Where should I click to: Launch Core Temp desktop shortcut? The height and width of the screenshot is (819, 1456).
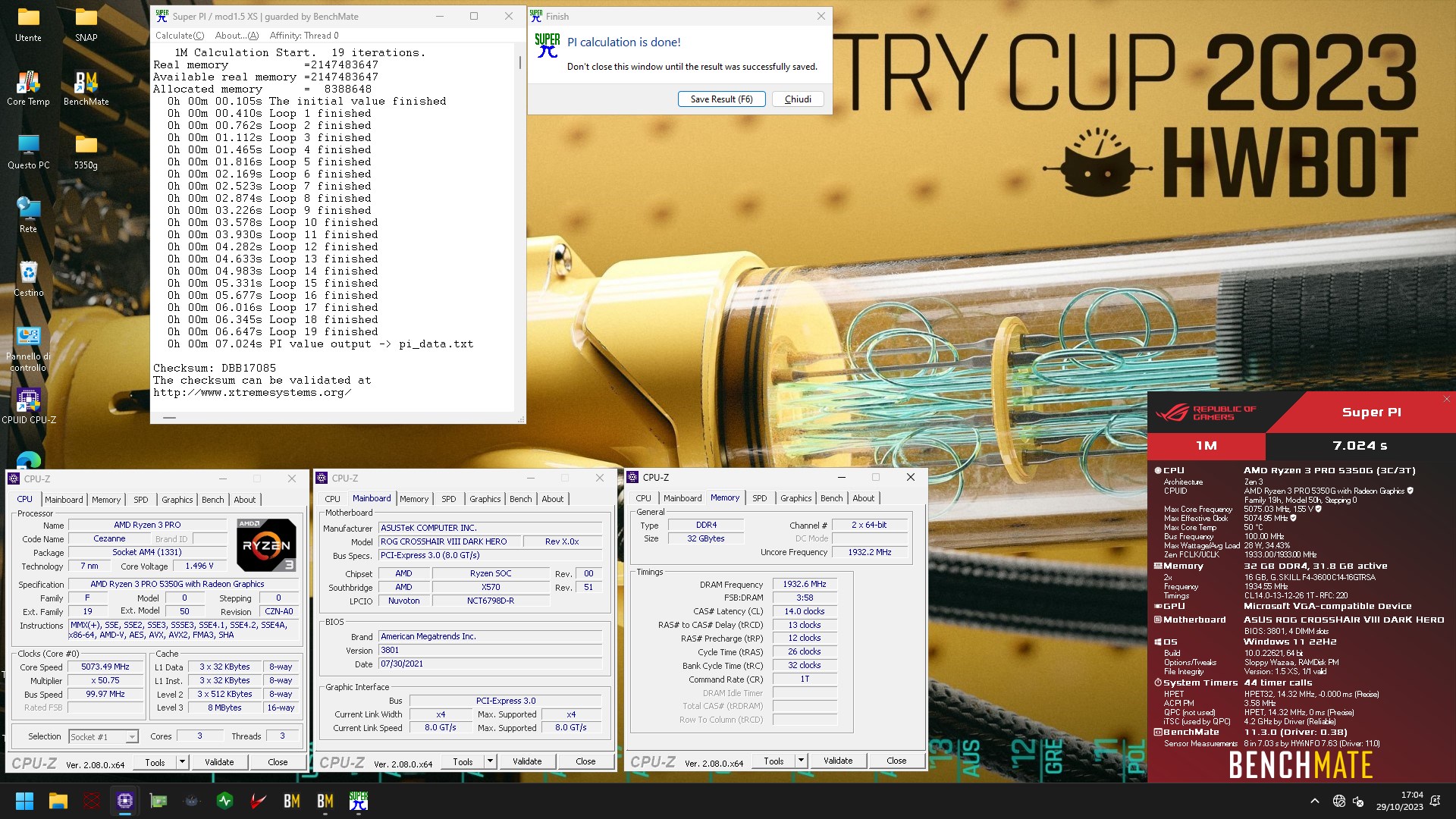point(28,88)
